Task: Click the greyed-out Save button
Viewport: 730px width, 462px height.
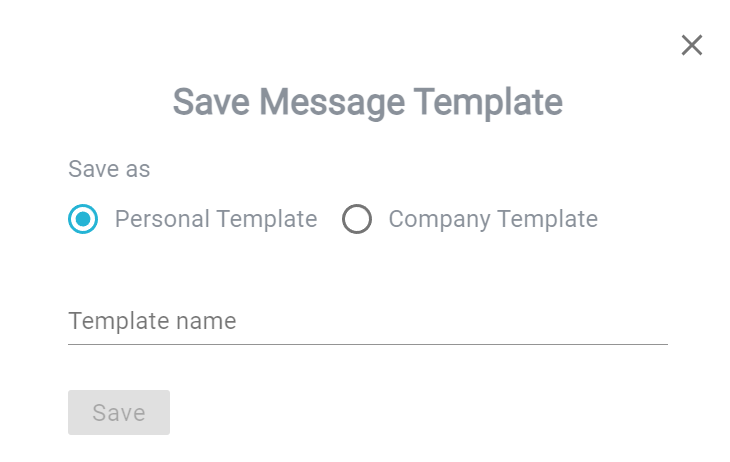Action: pyautogui.click(x=119, y=413)
